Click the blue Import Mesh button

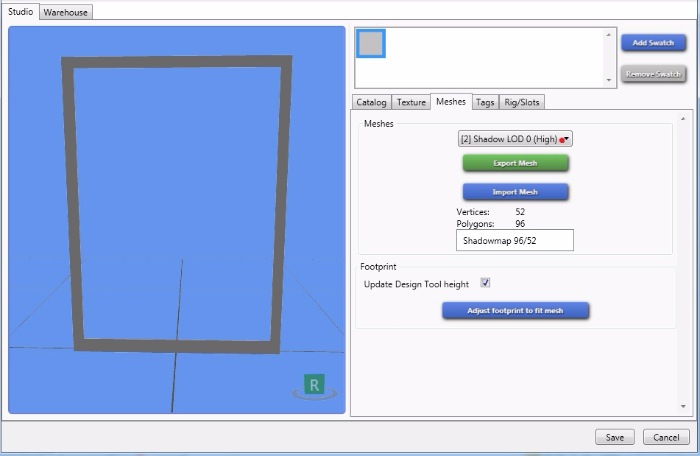pos(515,192)
